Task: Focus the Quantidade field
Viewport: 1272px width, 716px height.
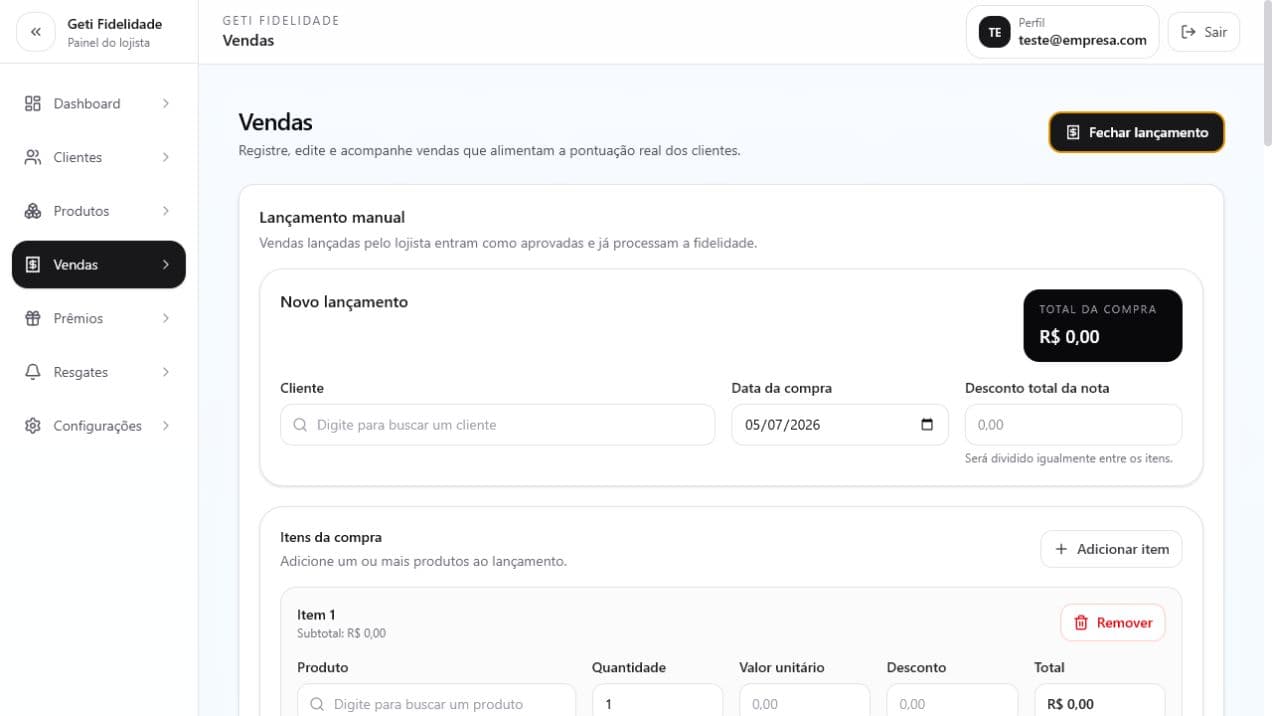Action: click(657, 700)
